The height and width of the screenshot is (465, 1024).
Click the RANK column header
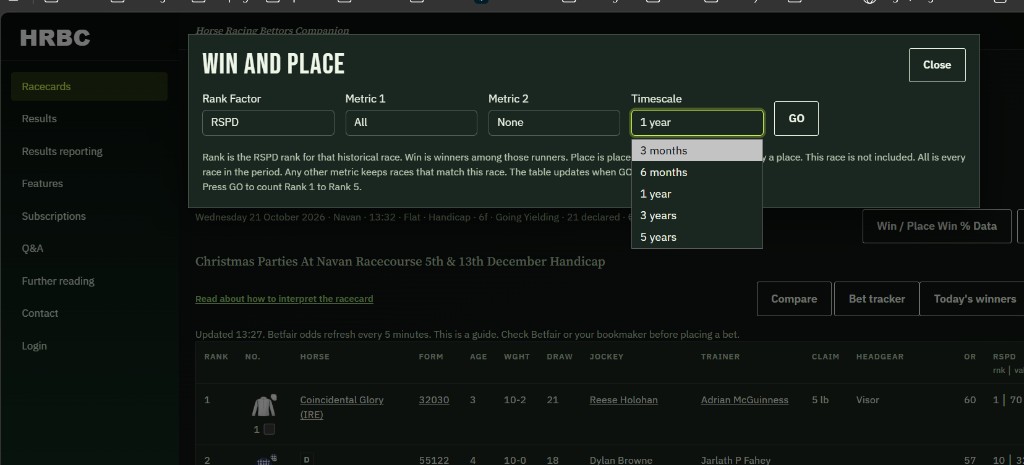click(x=216, y=357)
